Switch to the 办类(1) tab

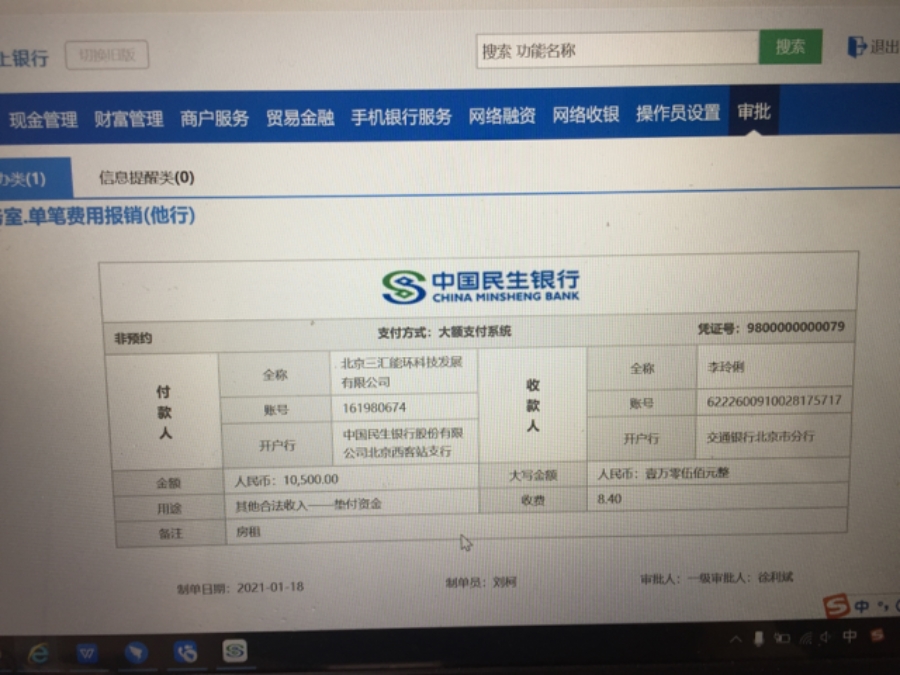[x=34, y=179]
